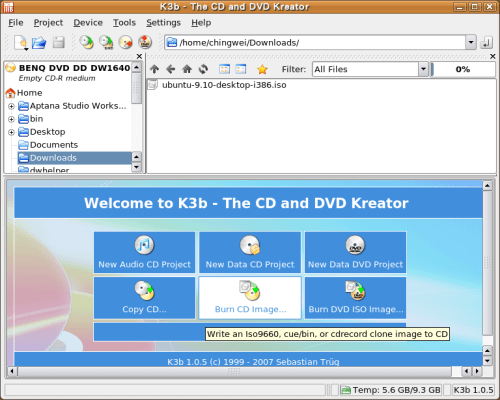Click the down arrow of folder tree scrollbar
Viewport: 500px width, 400px height.
pos(136,167)
